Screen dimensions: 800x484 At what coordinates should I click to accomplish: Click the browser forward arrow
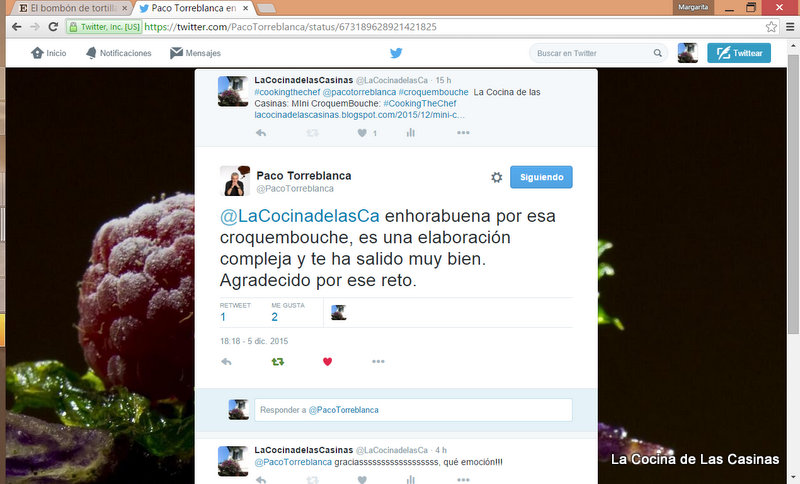click(35, 27)
